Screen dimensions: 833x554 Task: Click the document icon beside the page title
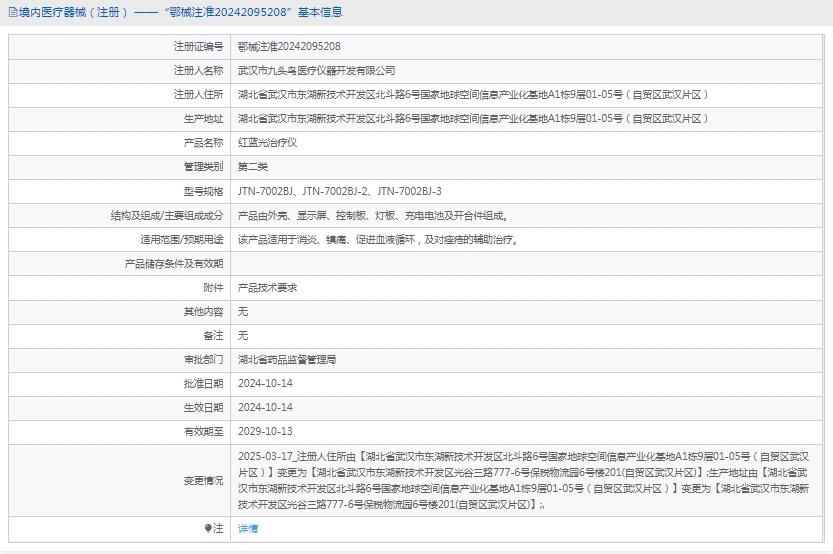[x=12, y=12]
